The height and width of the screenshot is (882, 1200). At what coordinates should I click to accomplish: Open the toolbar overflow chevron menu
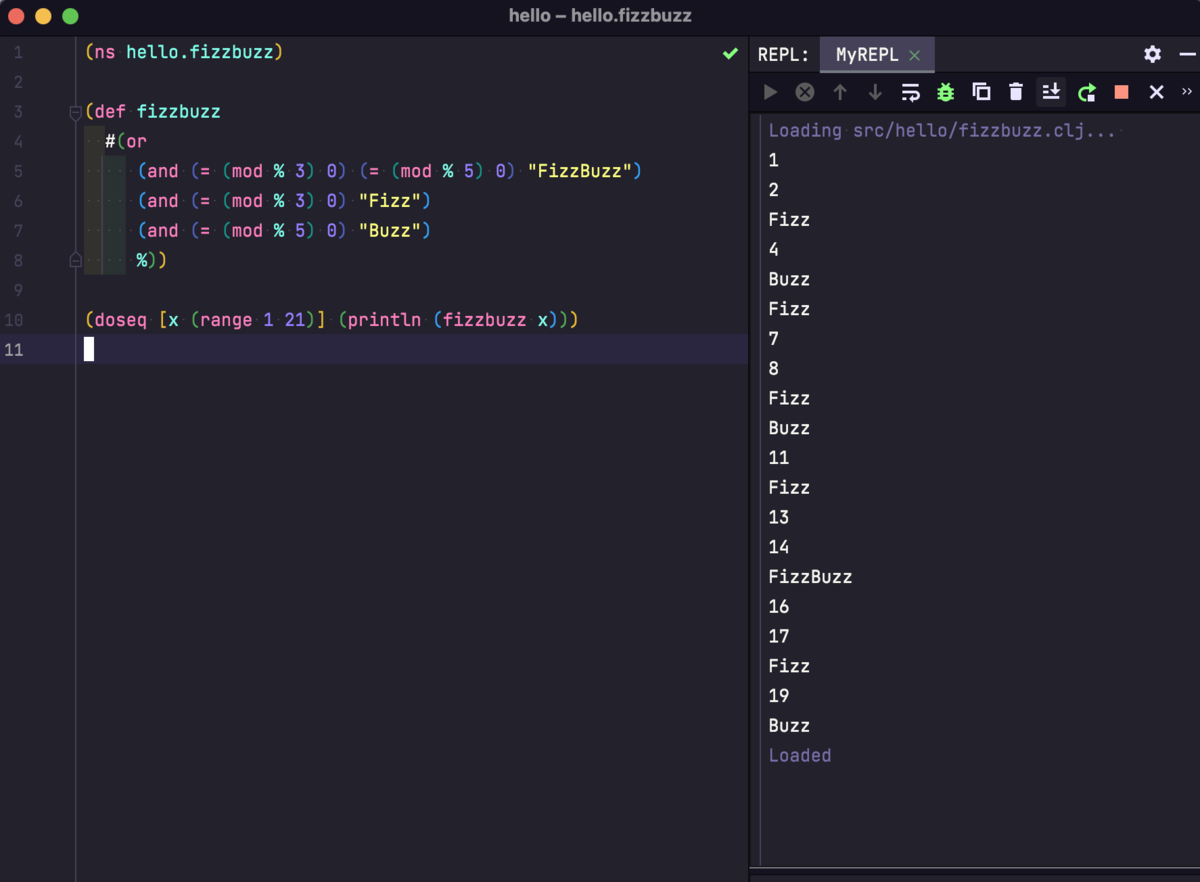tap(1188, 92)
